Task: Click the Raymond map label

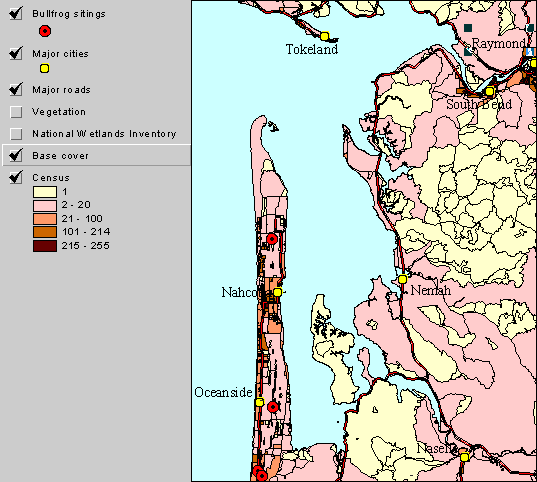Action: point(498,44)
